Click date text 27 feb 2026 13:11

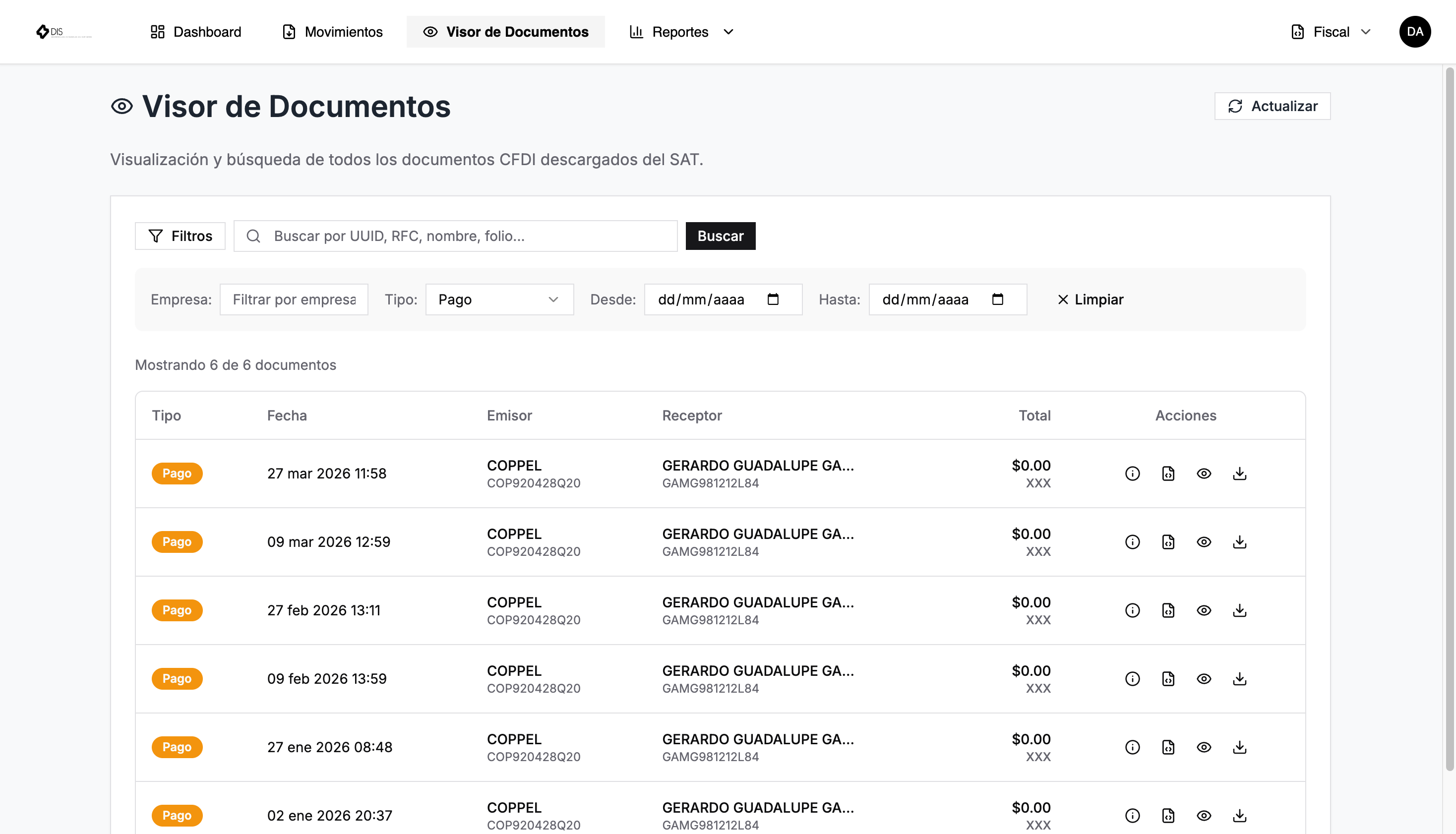(x=324, y=610)
